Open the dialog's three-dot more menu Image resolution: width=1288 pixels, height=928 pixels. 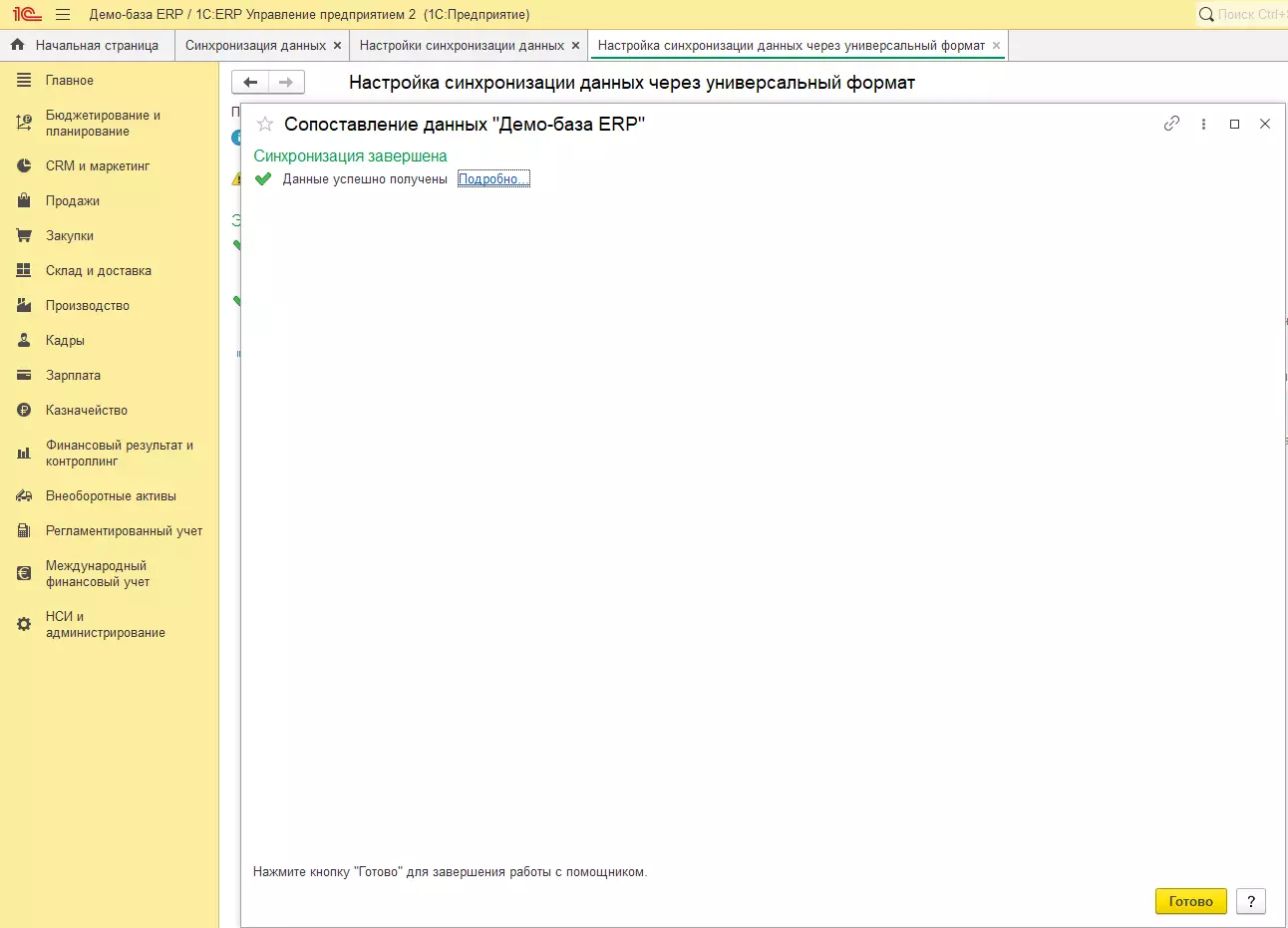click(x=1203, y=124)
